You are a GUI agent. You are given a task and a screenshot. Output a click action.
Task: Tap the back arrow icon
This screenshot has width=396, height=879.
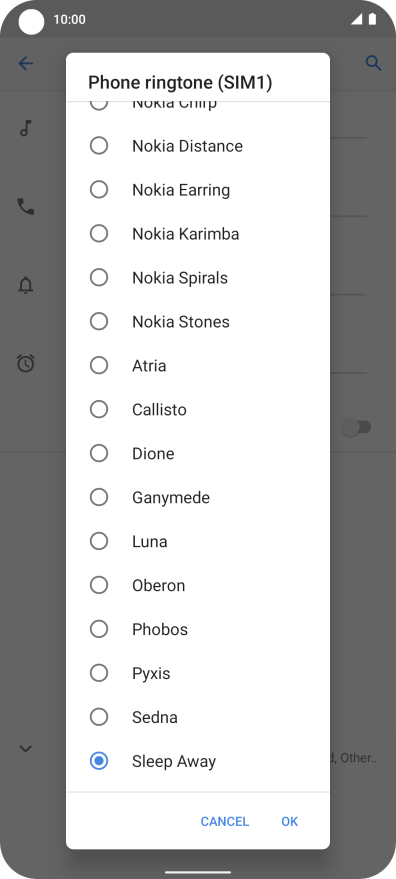(26, 63)
